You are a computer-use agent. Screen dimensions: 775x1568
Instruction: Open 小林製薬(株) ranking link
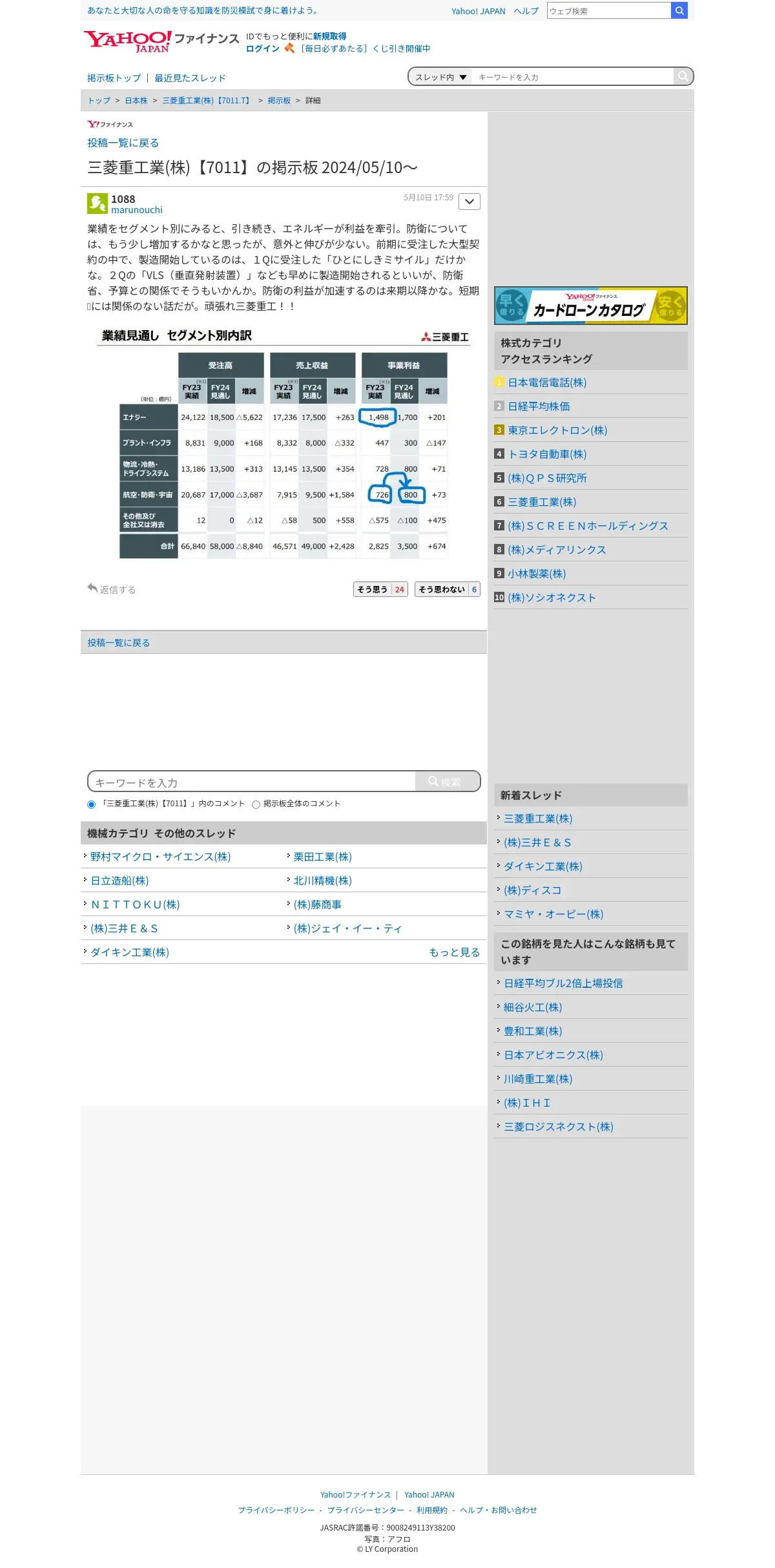(x=537, y=574)
